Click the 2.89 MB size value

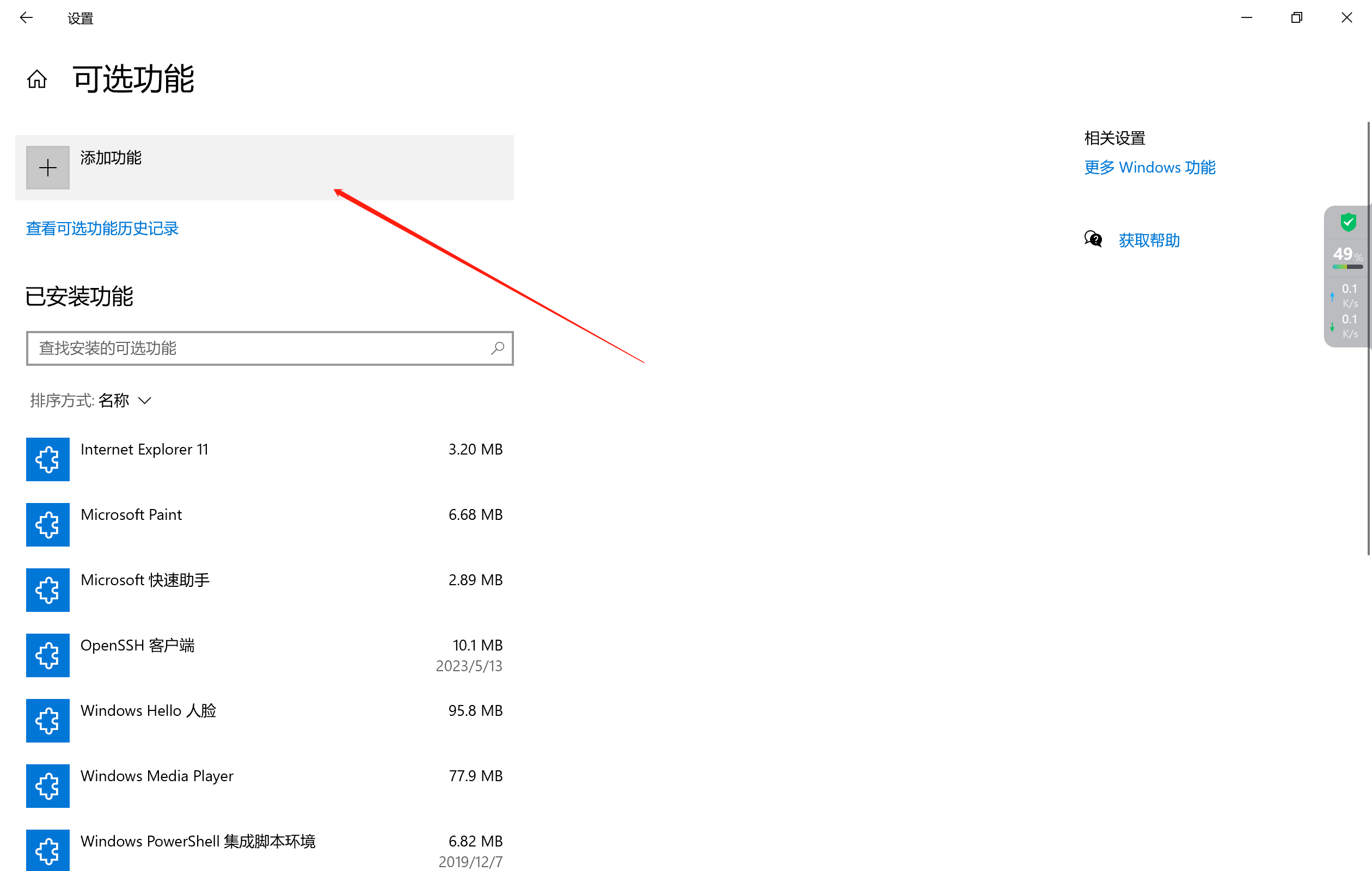476,580
